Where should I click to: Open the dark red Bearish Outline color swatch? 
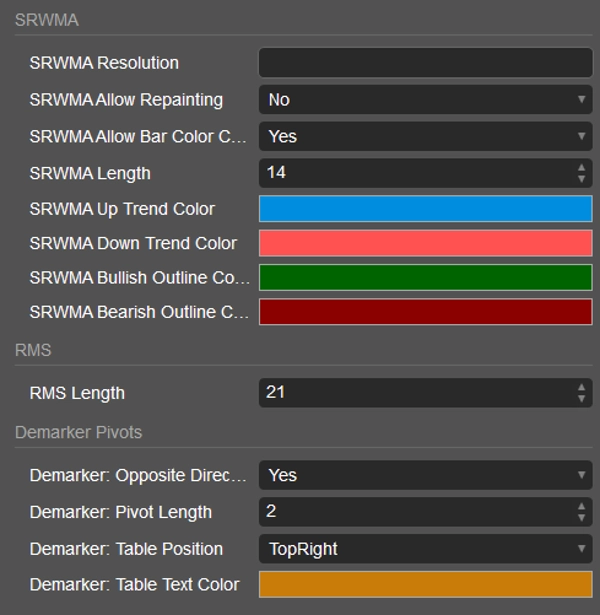425,312
